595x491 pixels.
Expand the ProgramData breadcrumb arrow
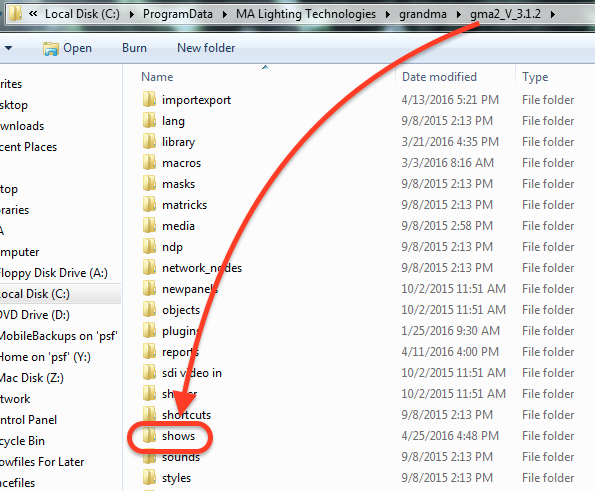tap(225, 14)
